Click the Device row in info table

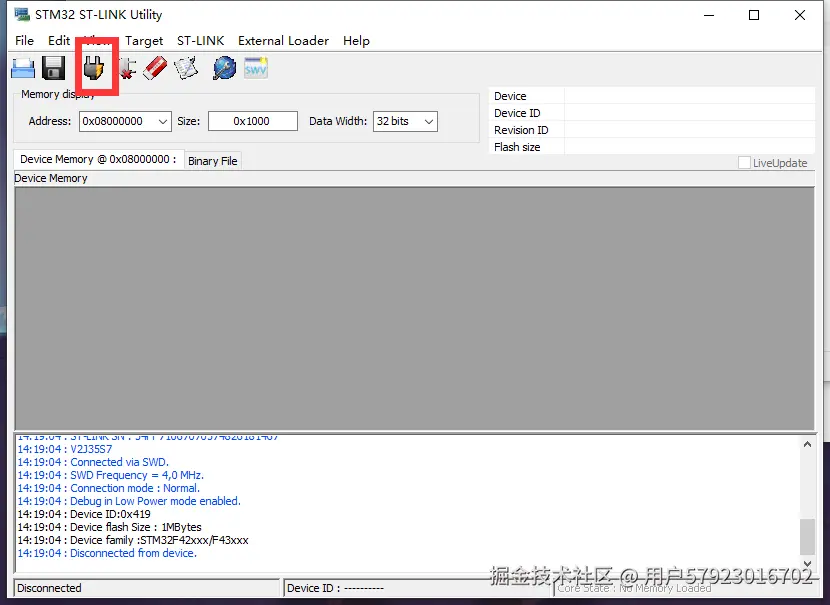(x=652, y=96)
